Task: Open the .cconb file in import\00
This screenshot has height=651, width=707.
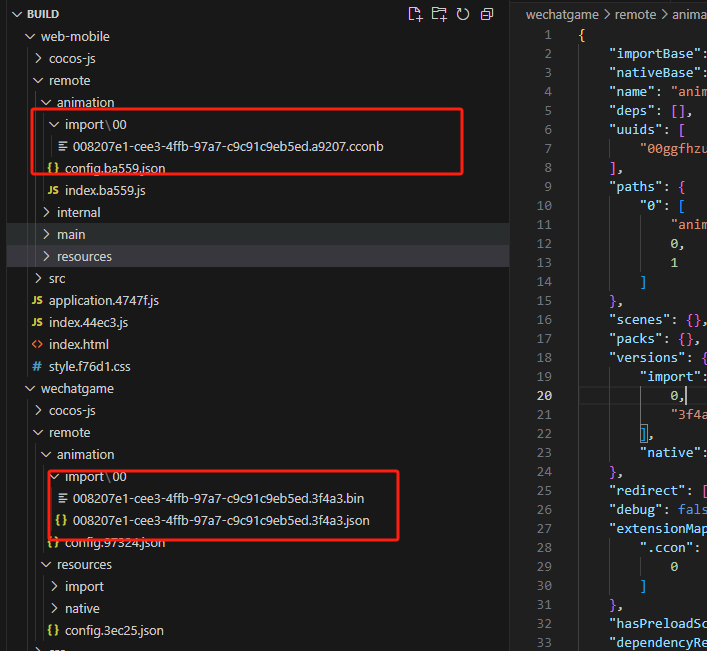Action: click(x=227, y=146)
